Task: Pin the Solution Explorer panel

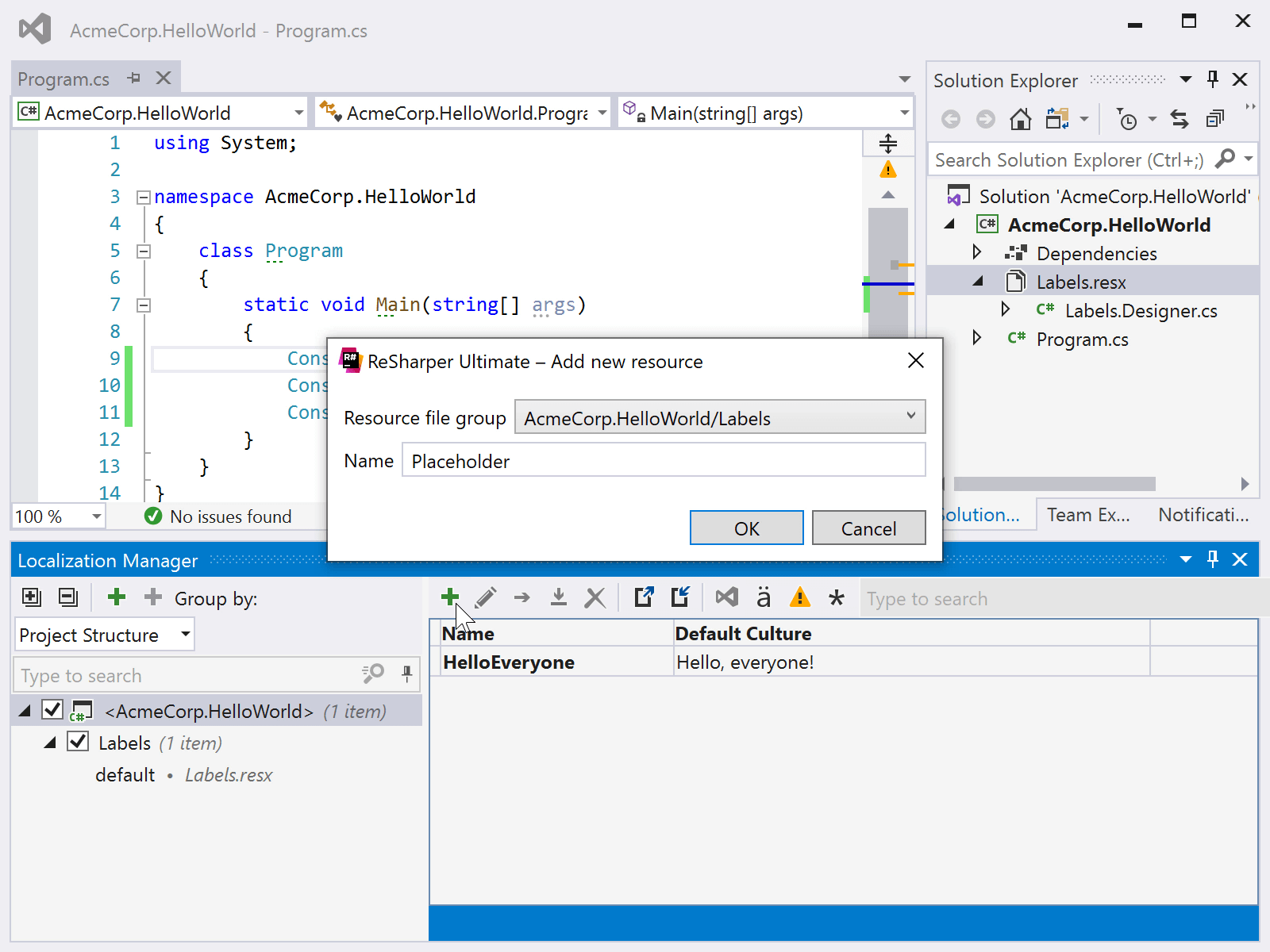Action: coord(1212,79)
